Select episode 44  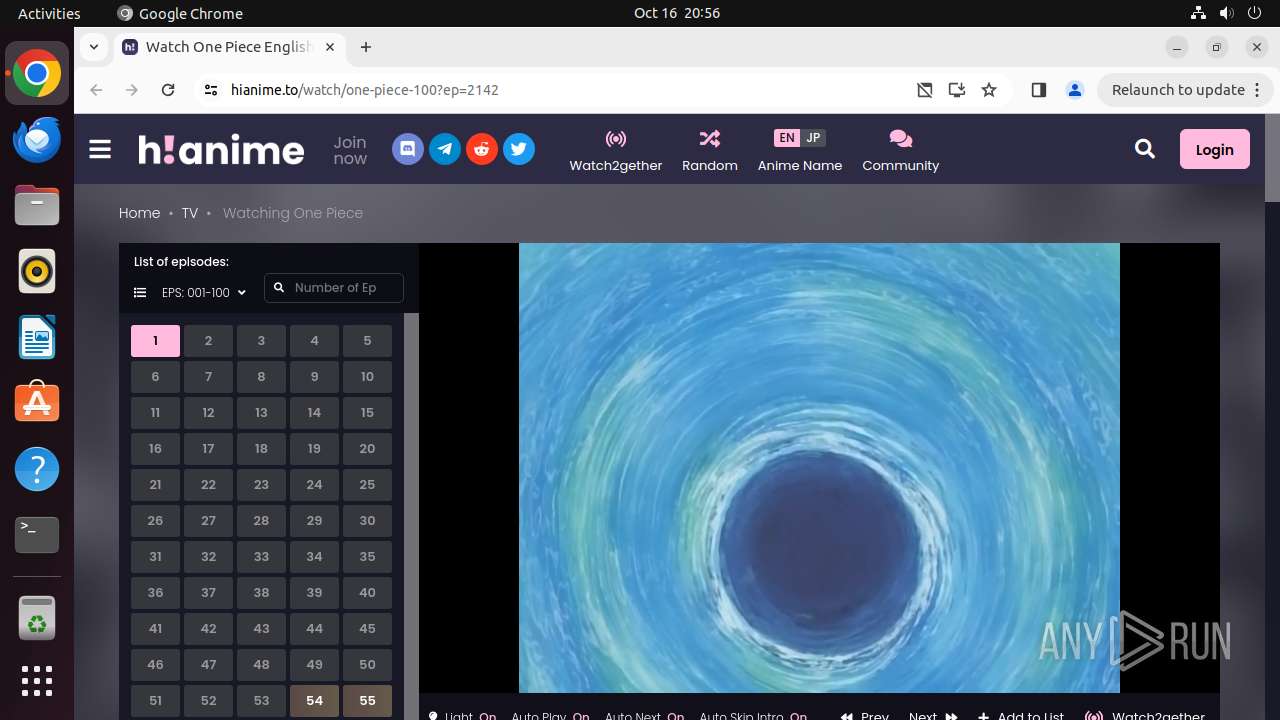314,629
